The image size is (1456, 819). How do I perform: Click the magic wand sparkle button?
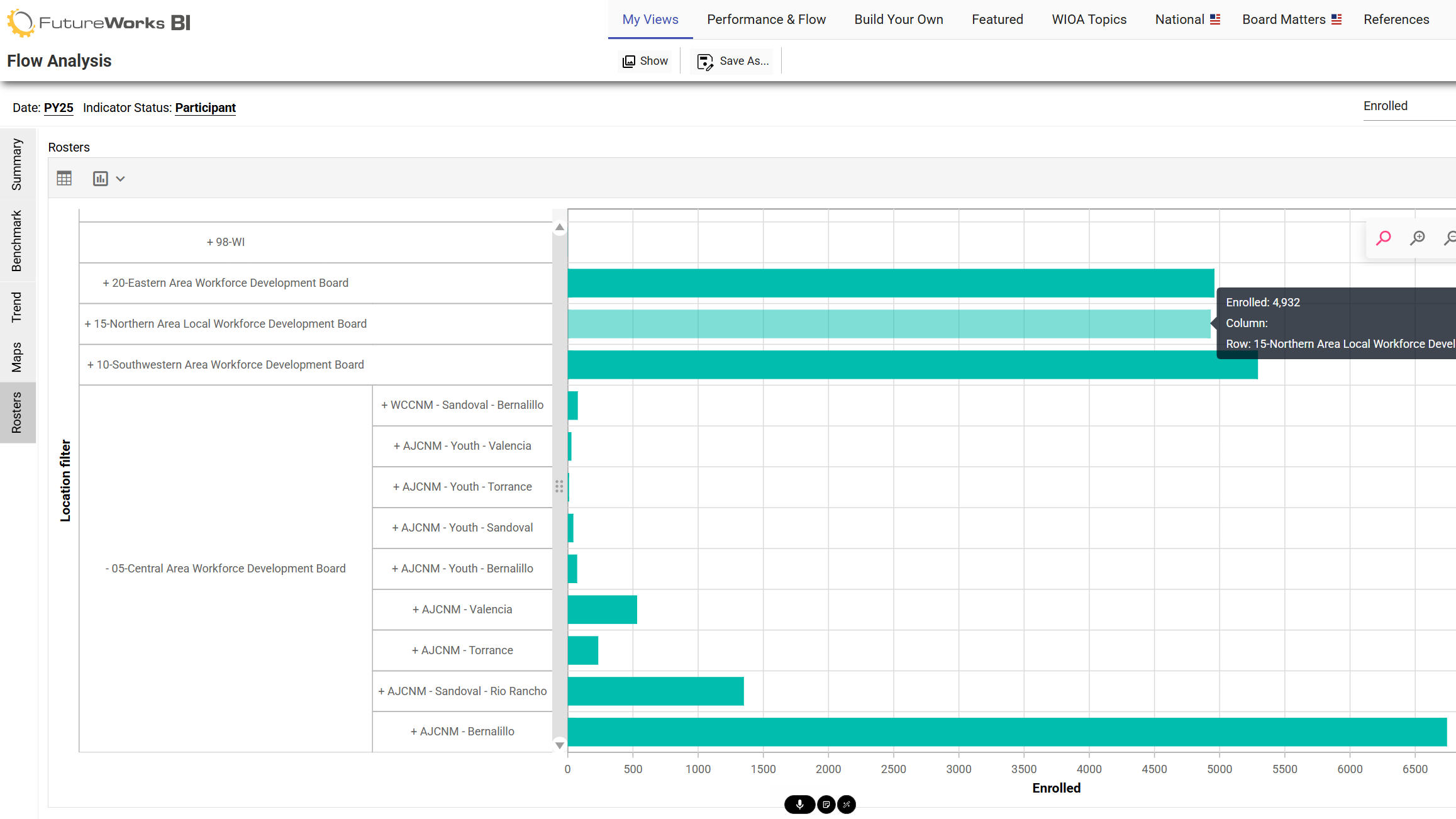[847, 805]
